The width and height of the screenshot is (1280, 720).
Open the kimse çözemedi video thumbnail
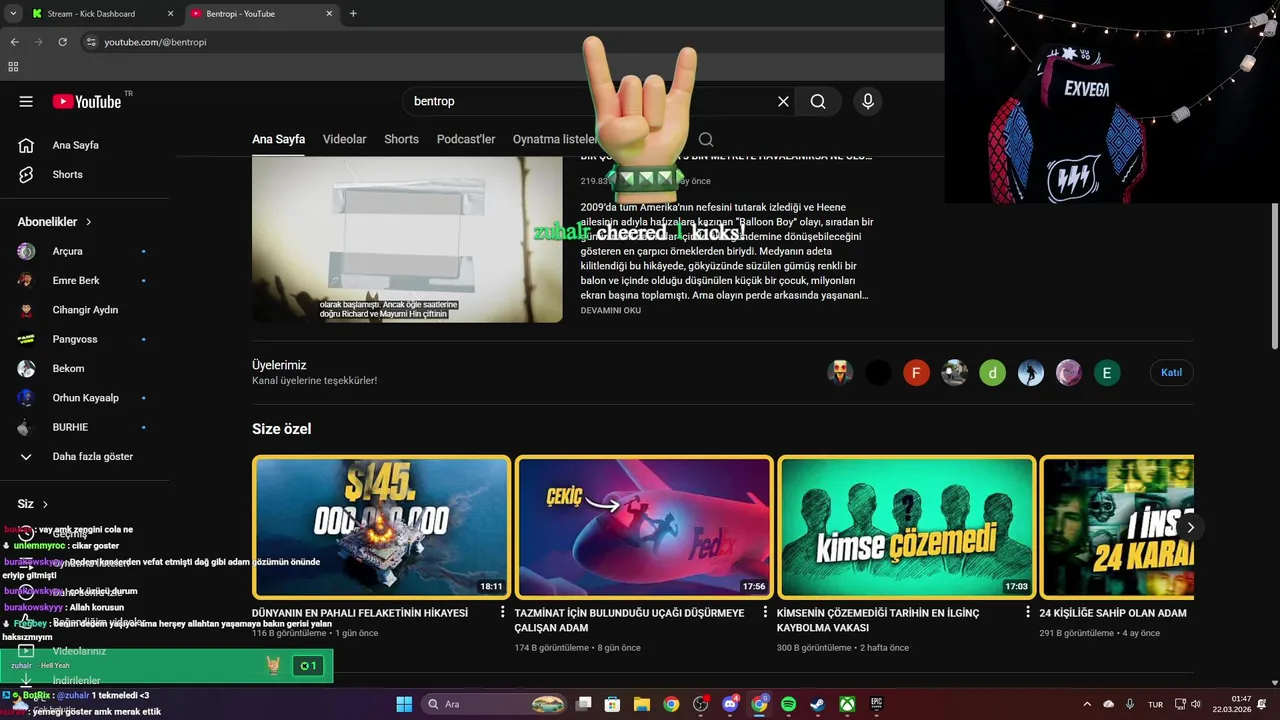906,527
